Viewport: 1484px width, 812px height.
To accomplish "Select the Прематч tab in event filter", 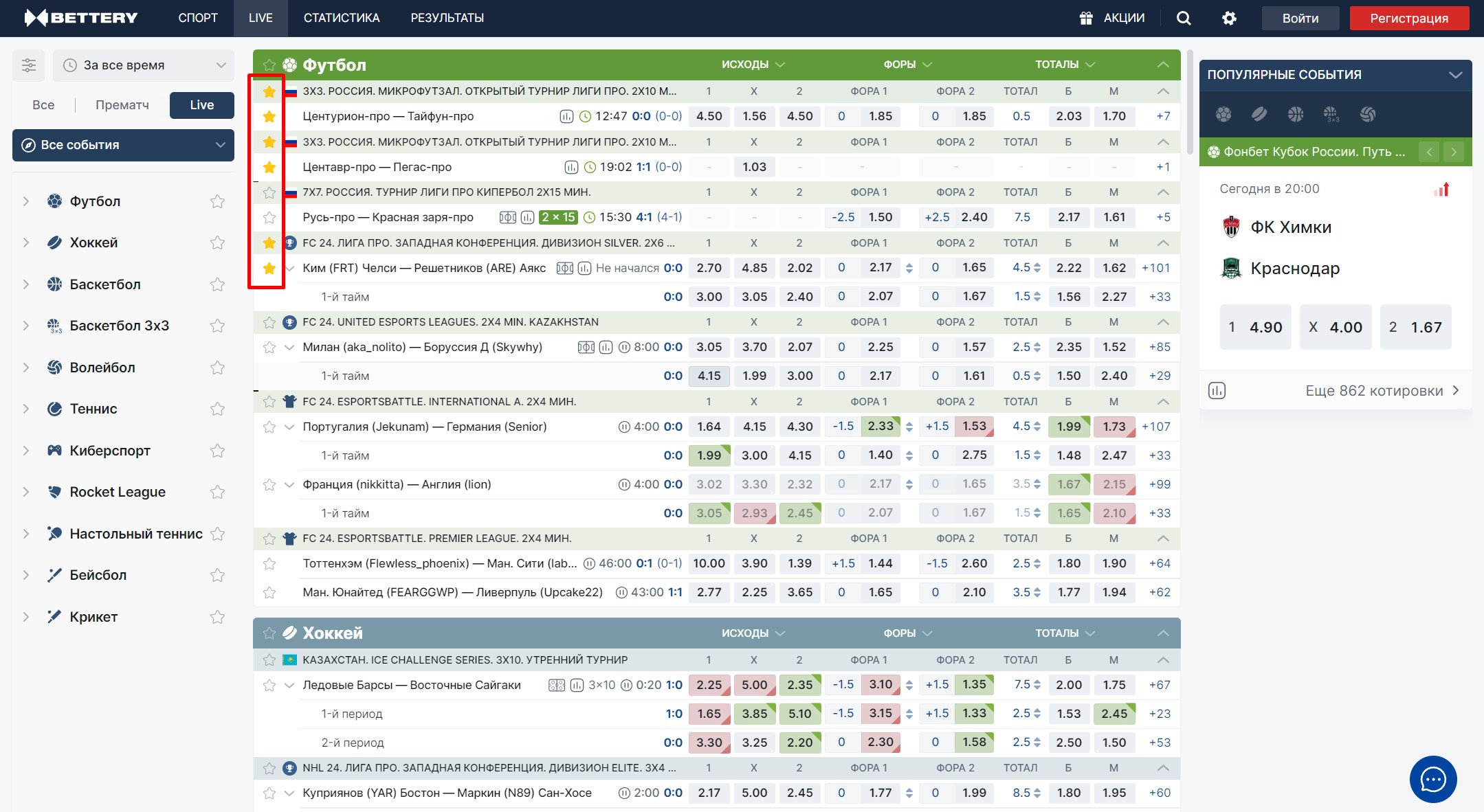I will coord(121,104).
